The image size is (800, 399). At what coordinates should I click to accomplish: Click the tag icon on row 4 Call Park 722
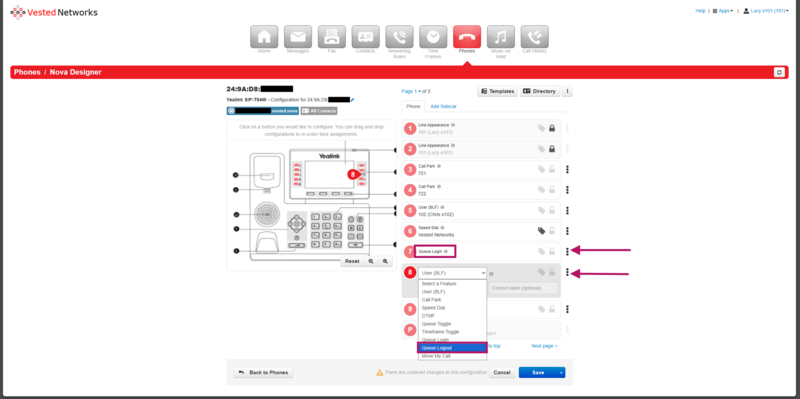click(541, 190)
